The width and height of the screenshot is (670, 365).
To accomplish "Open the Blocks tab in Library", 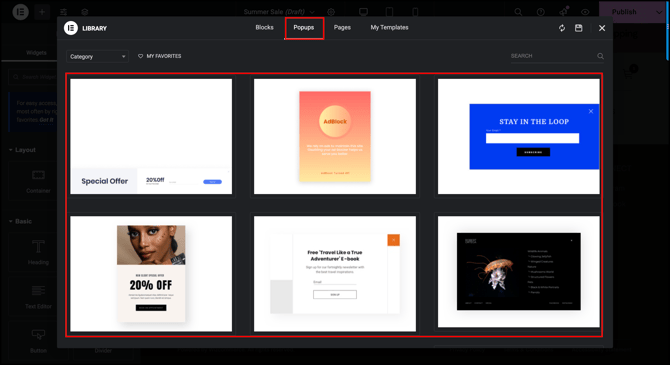I will point(264,27).
